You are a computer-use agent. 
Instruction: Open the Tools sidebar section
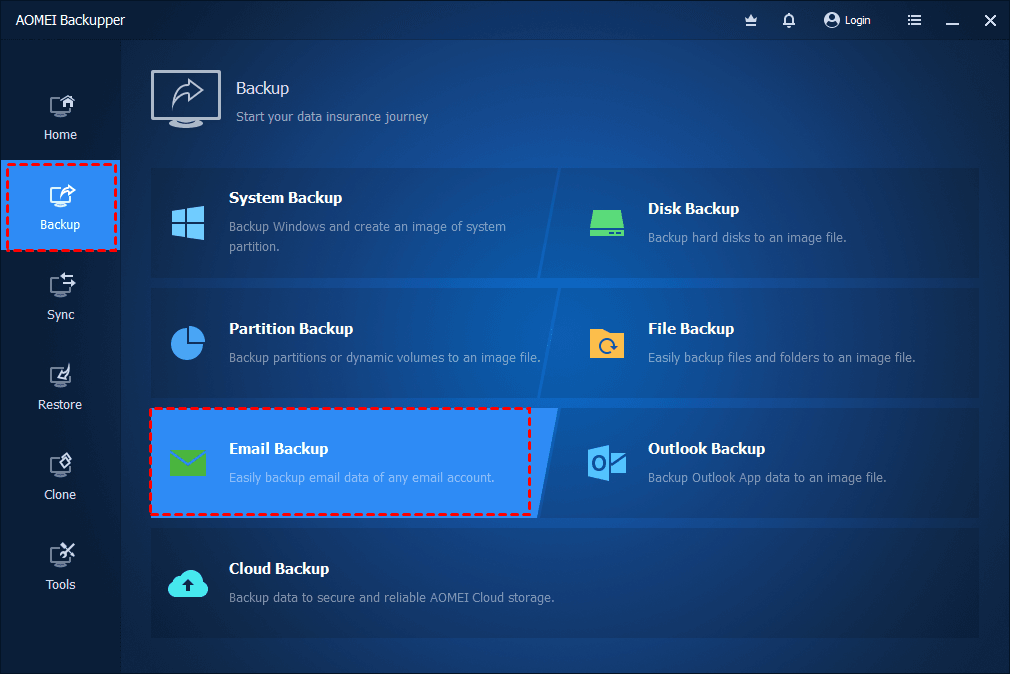click(60, 567)
